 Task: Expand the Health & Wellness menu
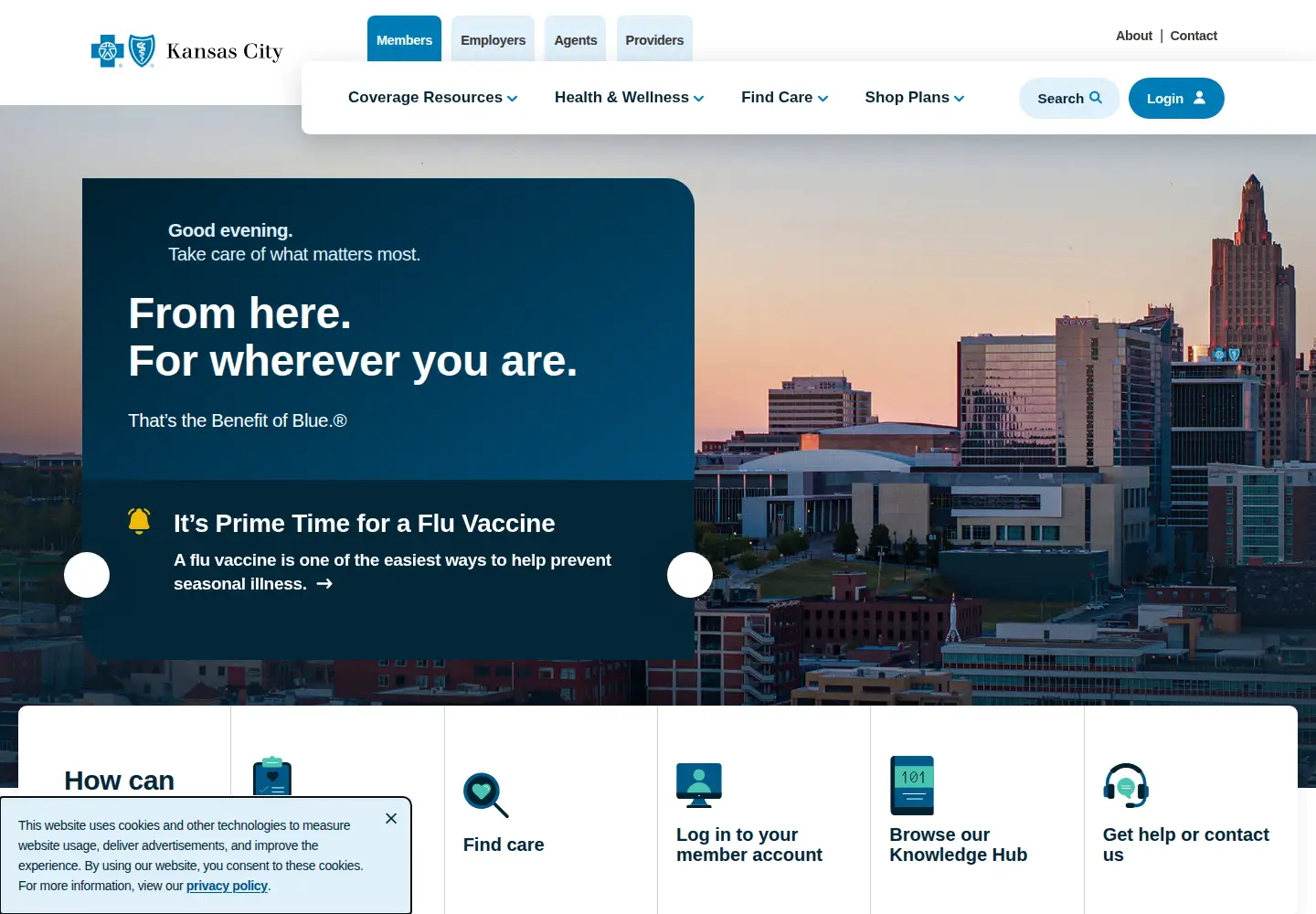pyautogui.click(x=629, y=98)
